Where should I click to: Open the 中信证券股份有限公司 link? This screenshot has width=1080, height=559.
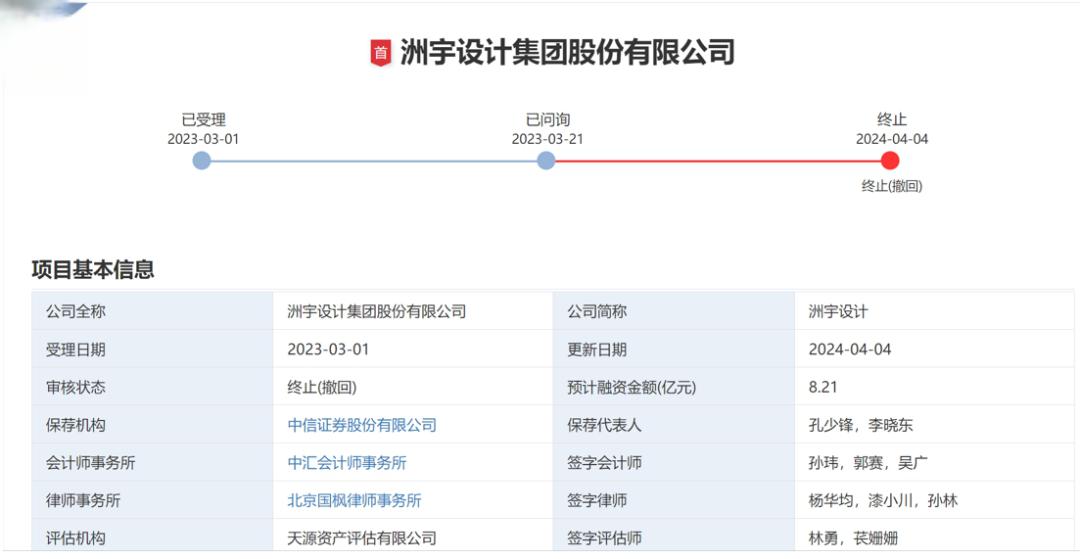[362, 425]
